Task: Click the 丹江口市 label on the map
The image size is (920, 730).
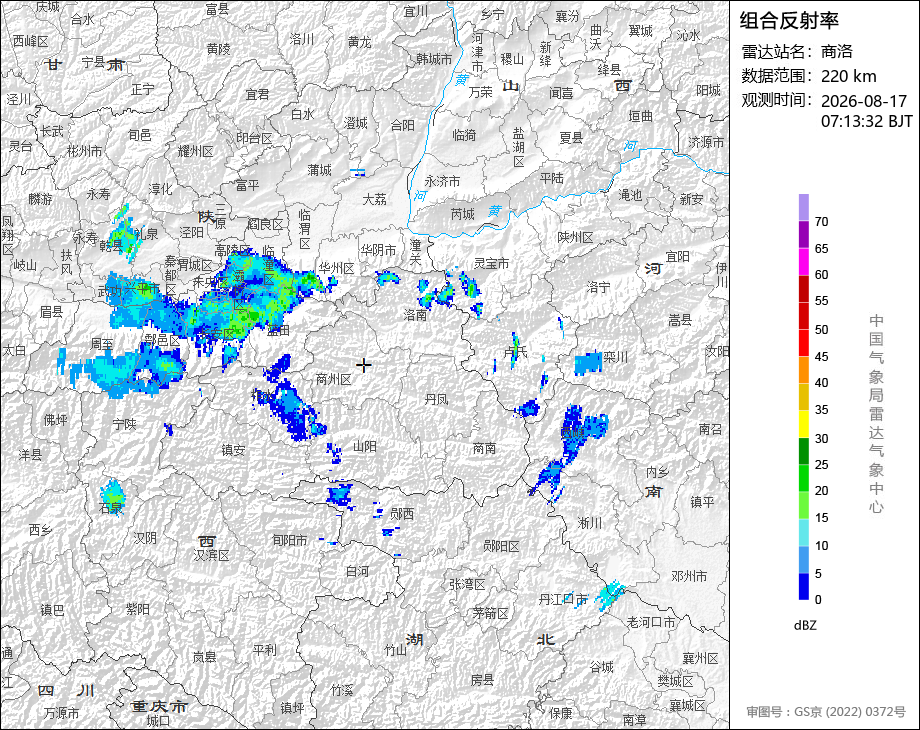Action: click(563, 599)
